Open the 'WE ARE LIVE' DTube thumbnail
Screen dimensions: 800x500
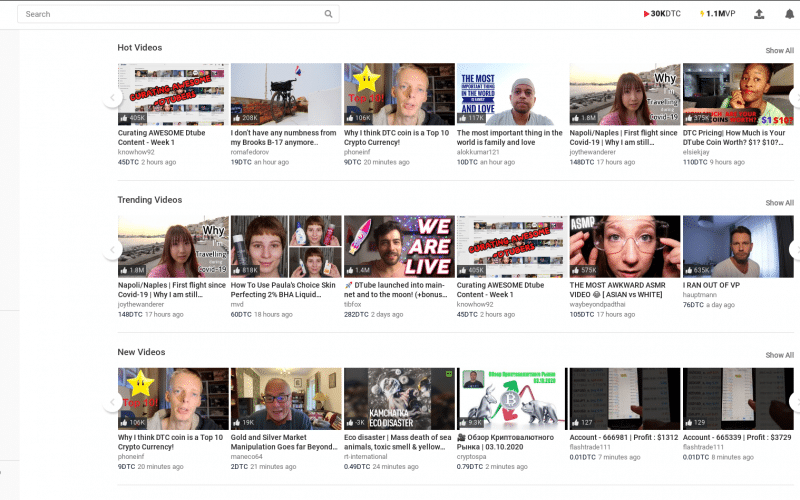click(399, 246)
